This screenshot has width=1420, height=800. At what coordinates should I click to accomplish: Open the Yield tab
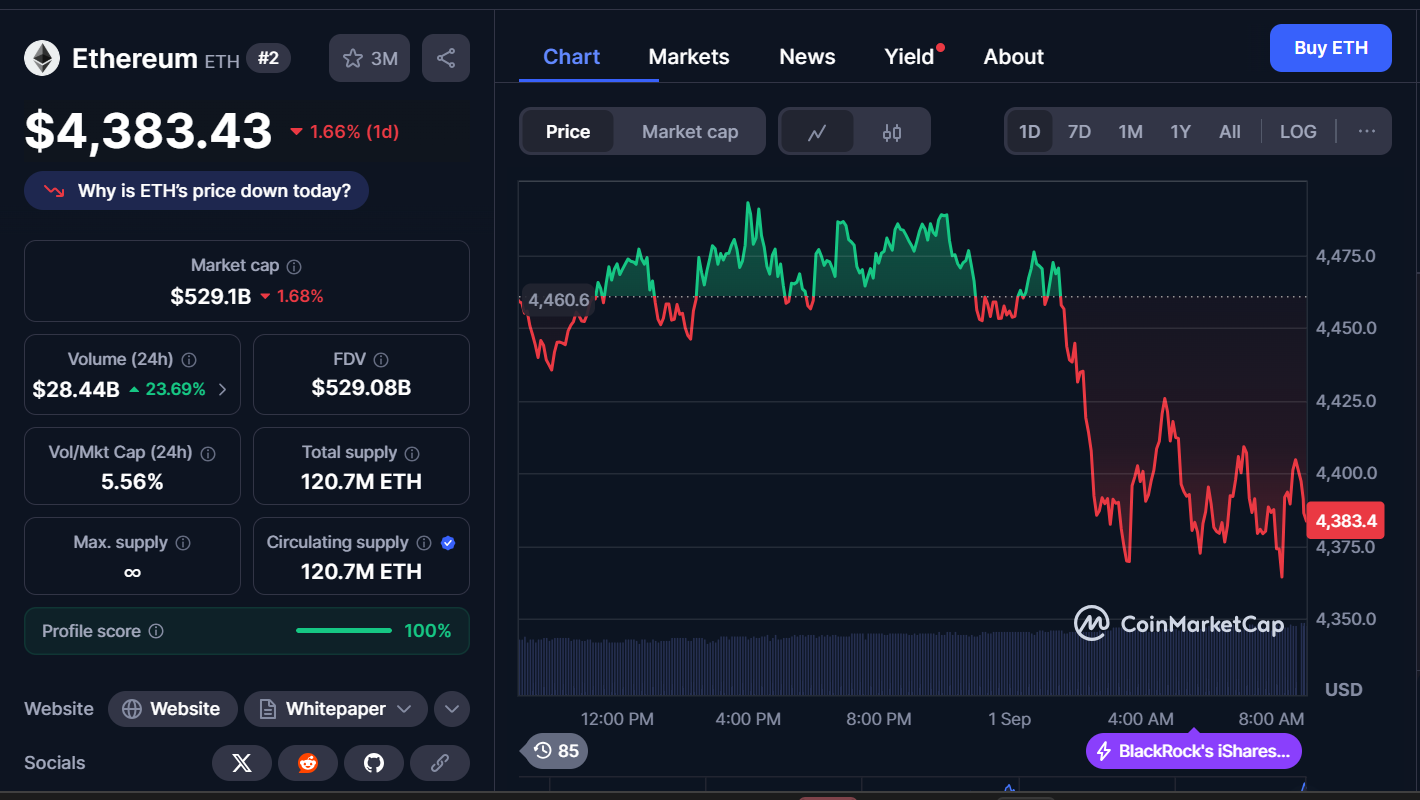(x=909, y=57)
